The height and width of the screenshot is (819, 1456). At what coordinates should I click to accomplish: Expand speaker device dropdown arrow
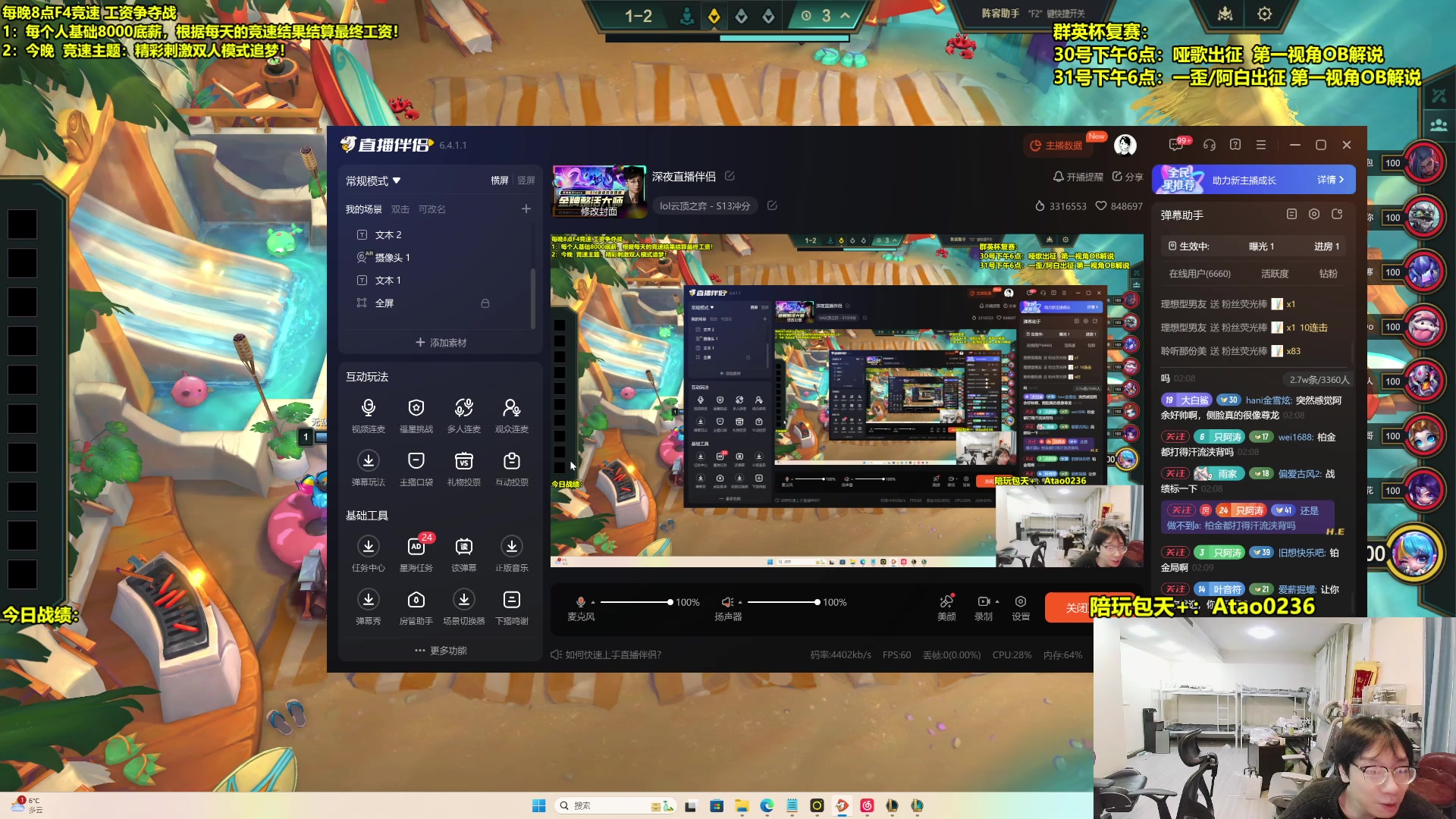tap(740, 602)
